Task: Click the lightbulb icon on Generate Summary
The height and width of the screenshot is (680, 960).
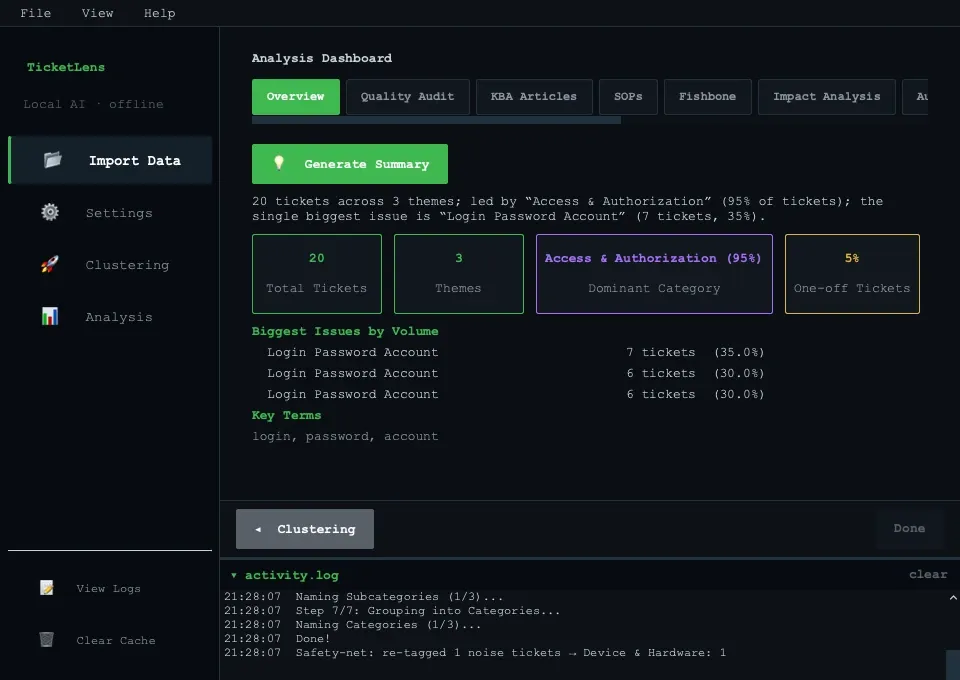Action: pos(279,163)
